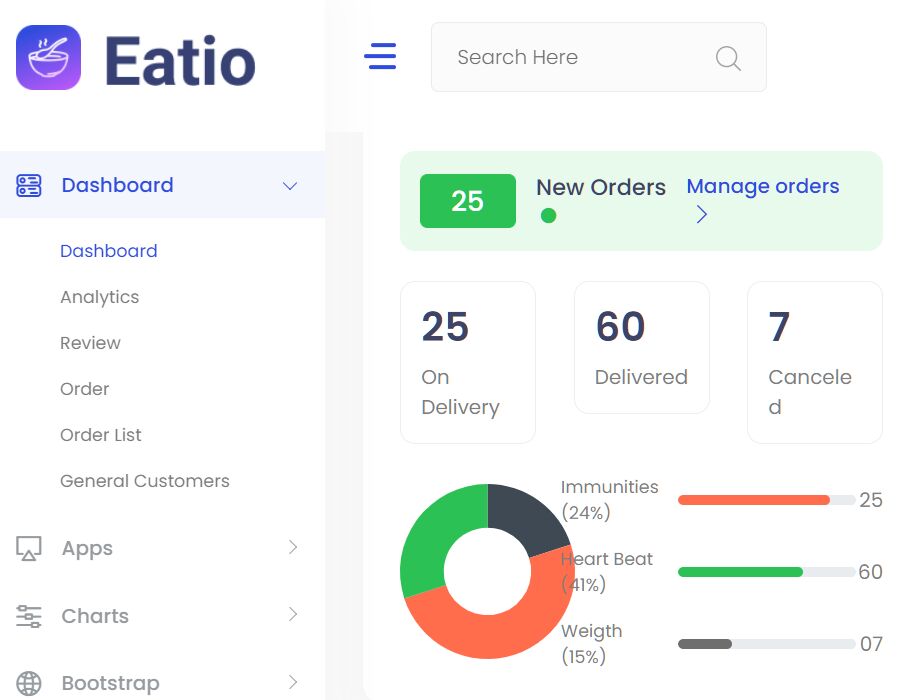Open the hamburger menu icon

(x=381, y=57)
